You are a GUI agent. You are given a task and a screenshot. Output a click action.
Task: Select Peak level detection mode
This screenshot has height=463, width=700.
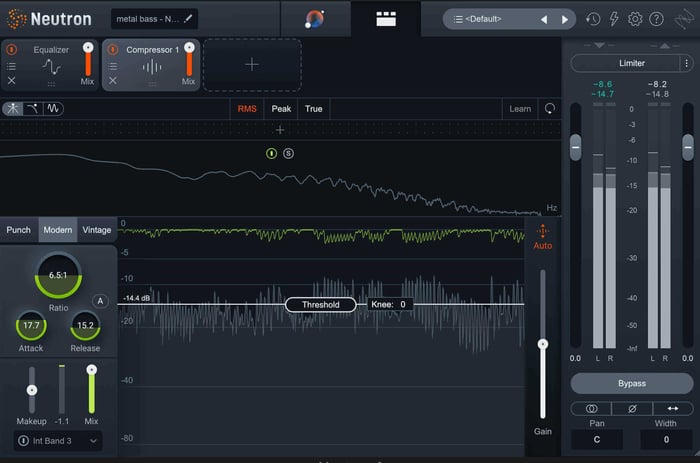(281, 109)
